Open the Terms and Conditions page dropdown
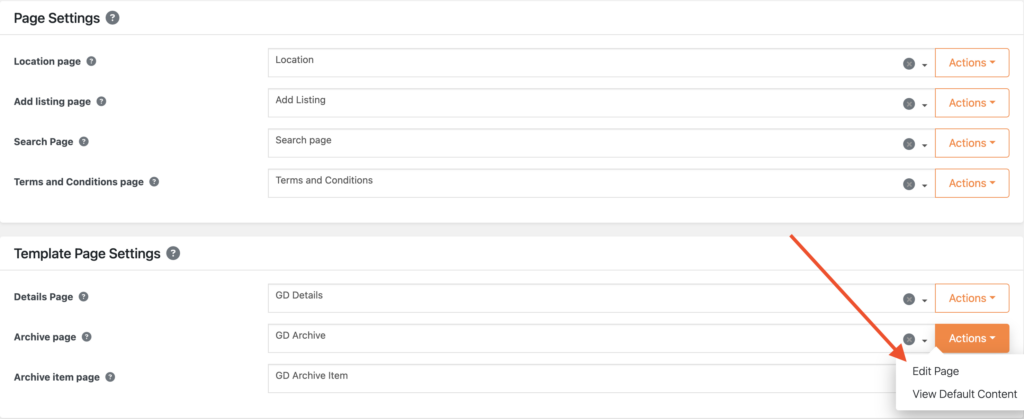This screenshot has width=1024, height=419. point(925,184)
